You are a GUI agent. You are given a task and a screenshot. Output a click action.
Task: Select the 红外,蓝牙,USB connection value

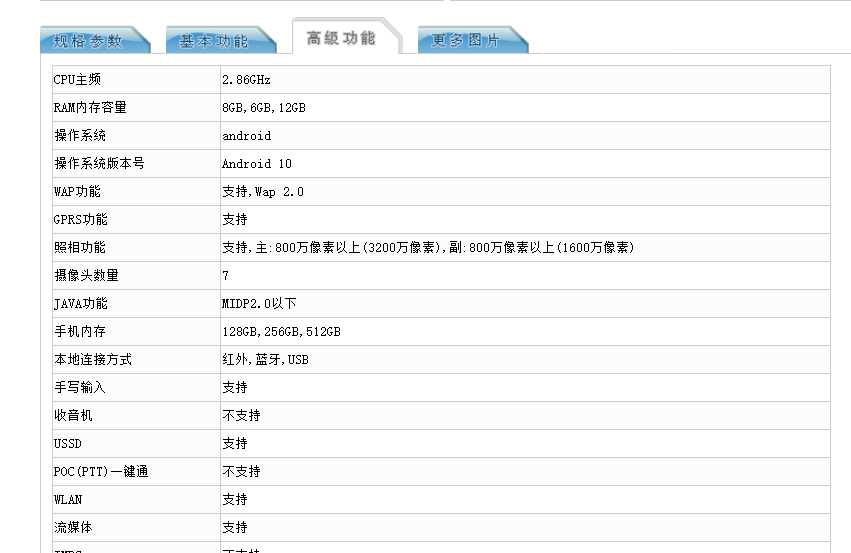coord(265,360)
